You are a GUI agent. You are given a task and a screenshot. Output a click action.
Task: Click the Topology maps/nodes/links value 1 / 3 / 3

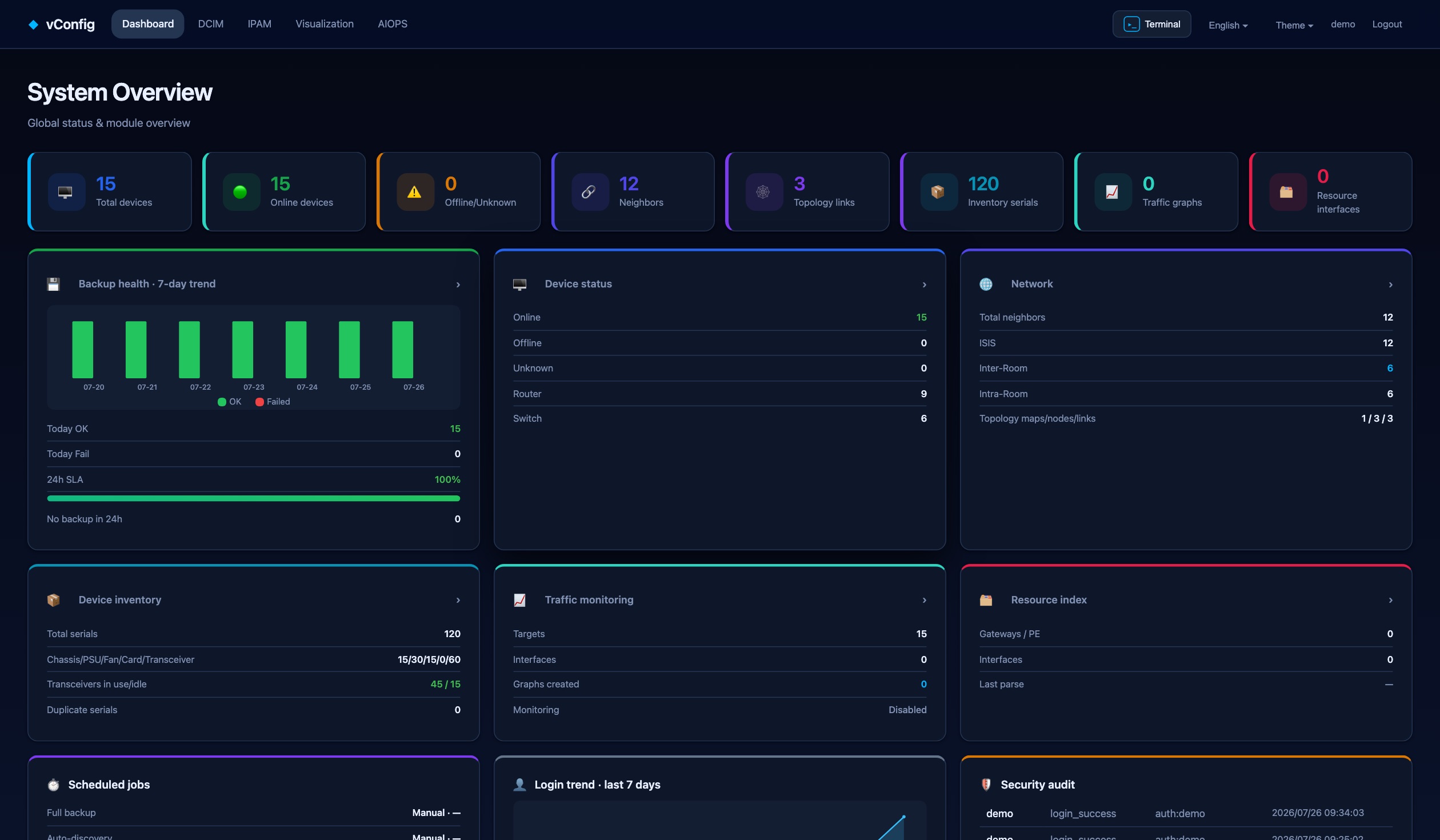coord(1377,419)
